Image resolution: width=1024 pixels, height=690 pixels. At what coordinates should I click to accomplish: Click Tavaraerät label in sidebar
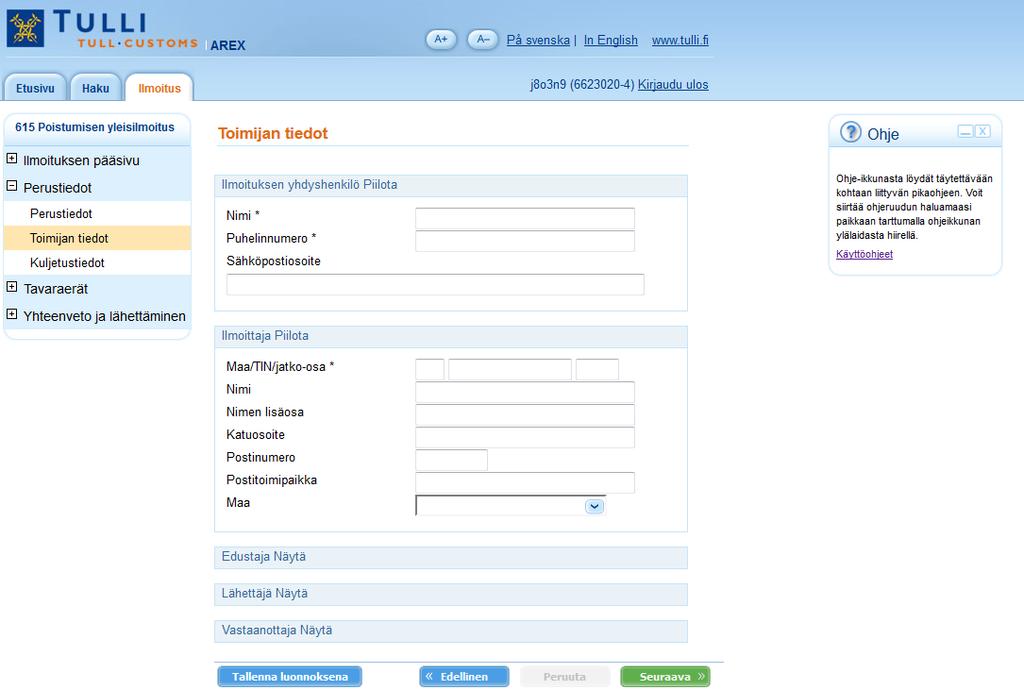[x=56, y=289]
